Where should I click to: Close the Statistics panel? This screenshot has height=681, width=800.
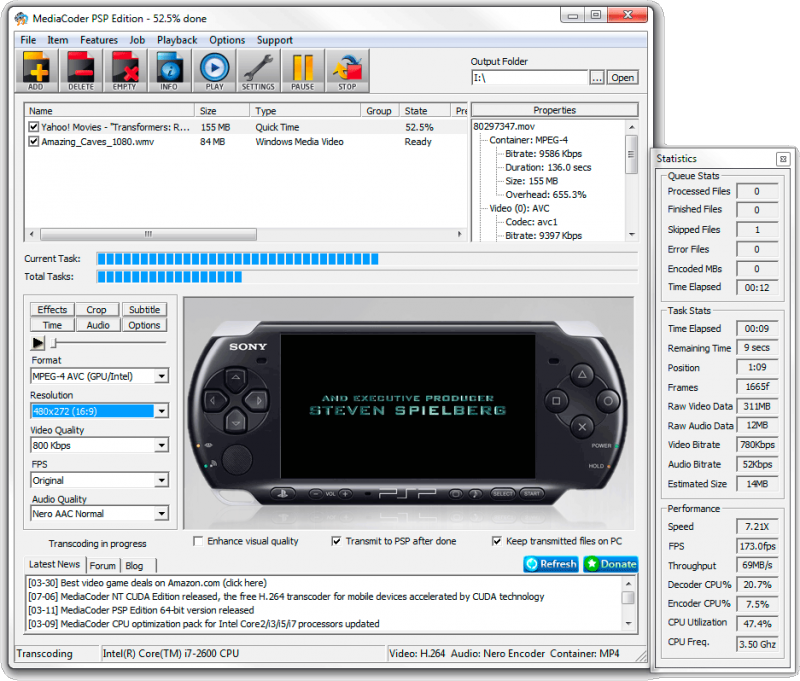click(783, 159)
